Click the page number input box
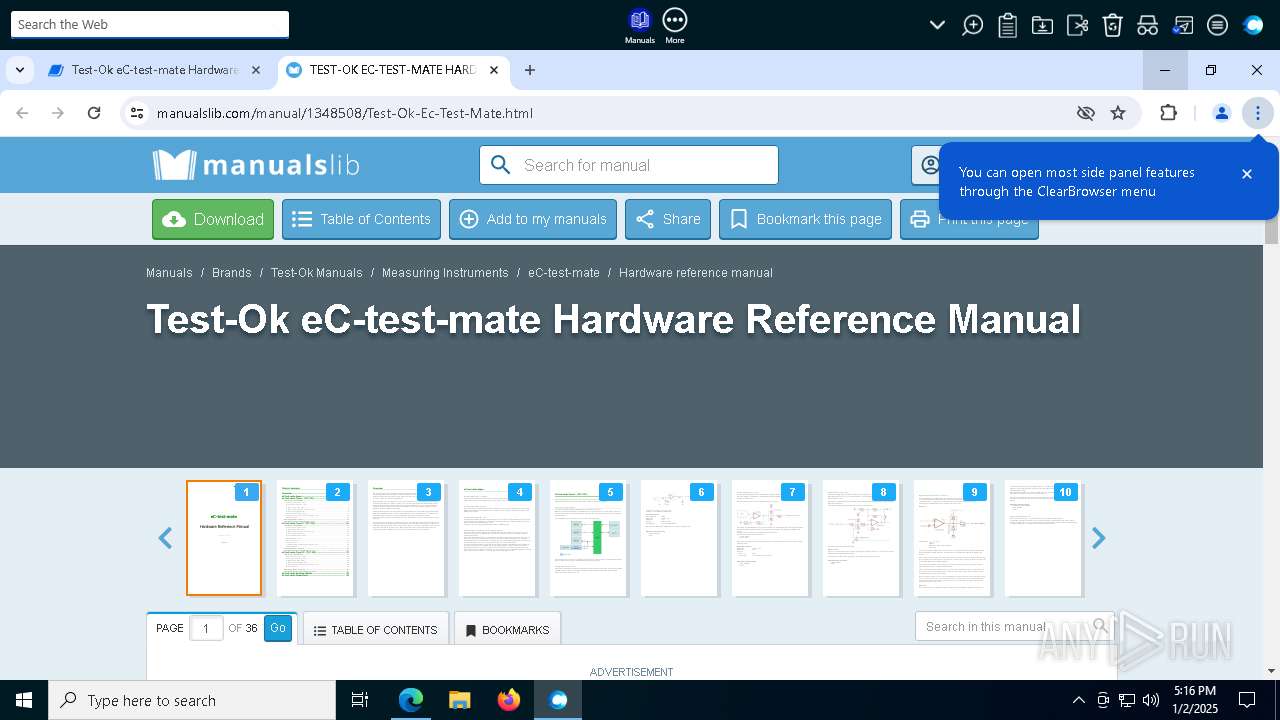1280x720 pixels. pos(206,628)
